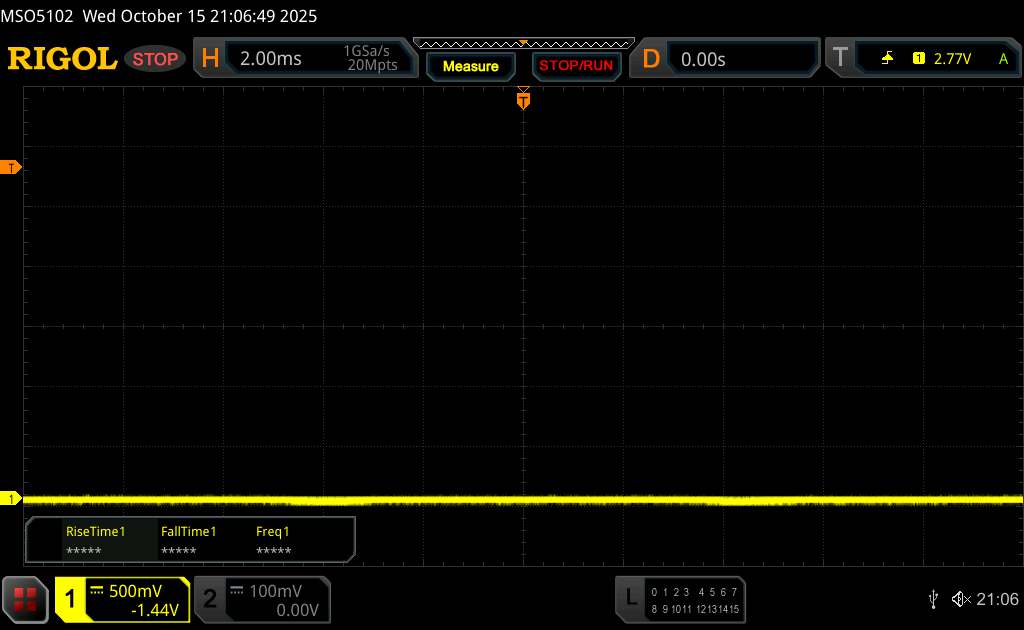Tap the orange H horizontal icon
1024x630 pixels.
pyautogui.click(x=210, y=59)
